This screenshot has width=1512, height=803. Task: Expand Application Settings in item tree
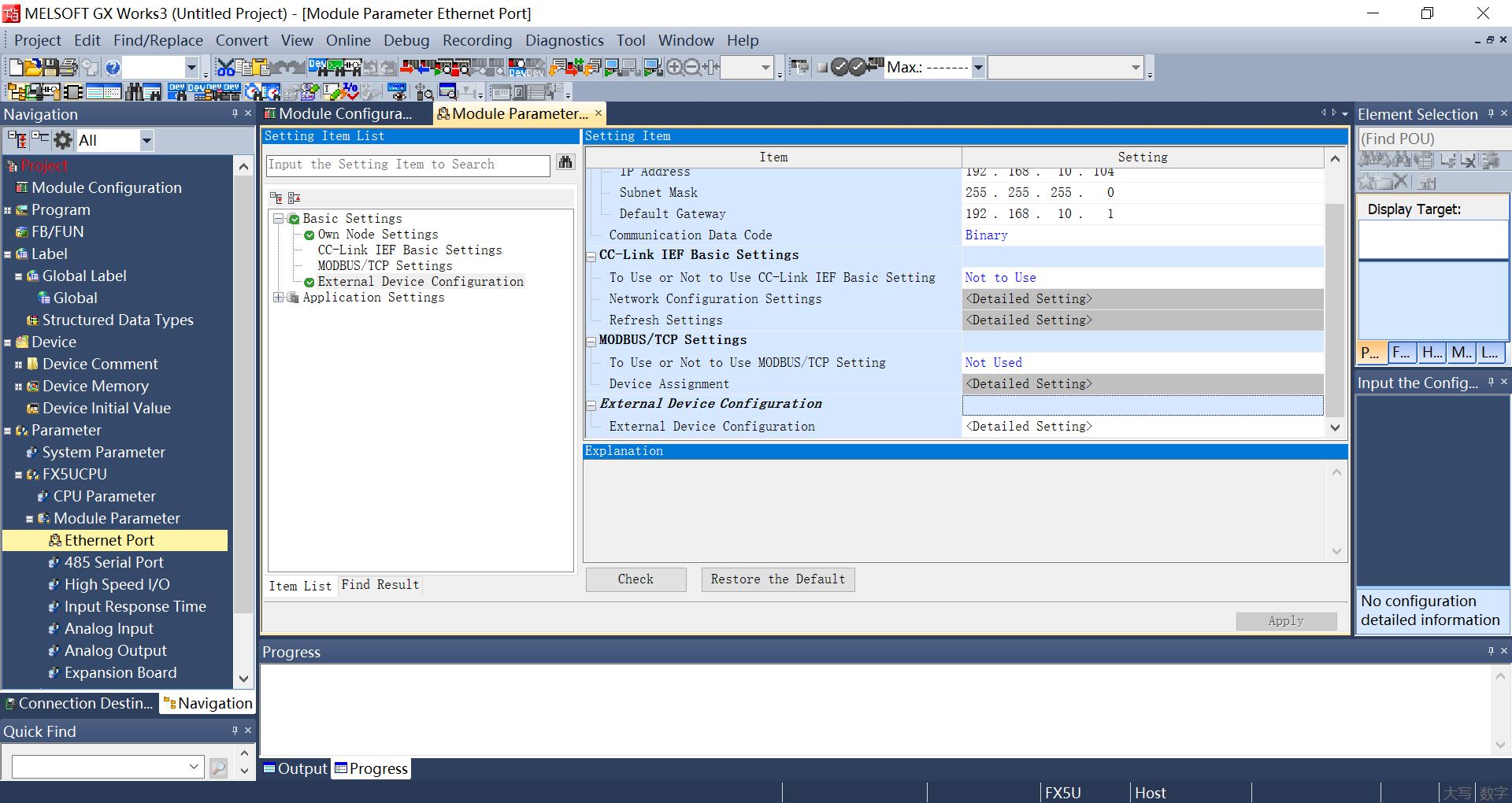(x=278, y=298)
